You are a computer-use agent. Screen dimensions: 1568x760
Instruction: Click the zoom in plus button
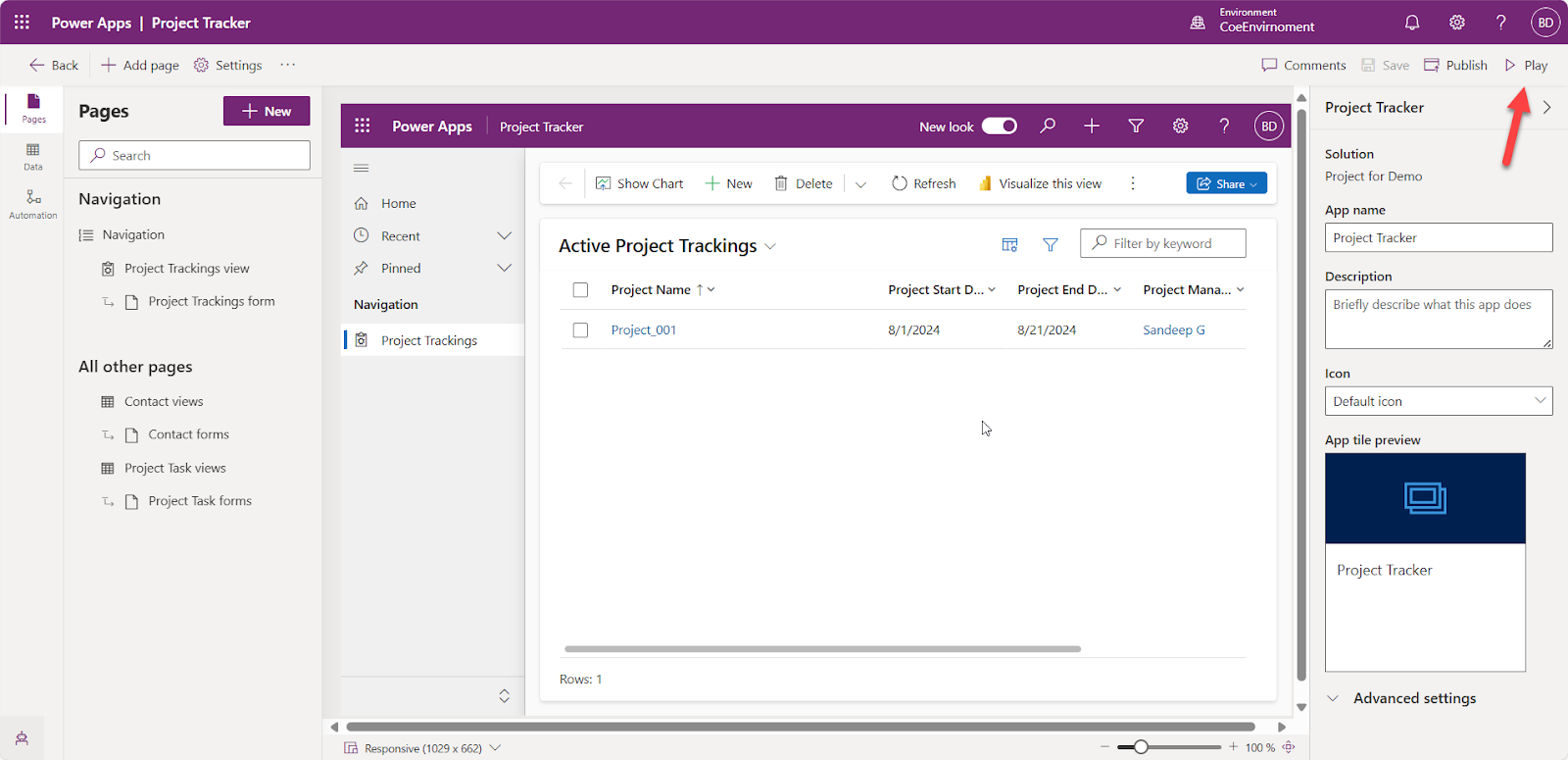click(1233, 747)
